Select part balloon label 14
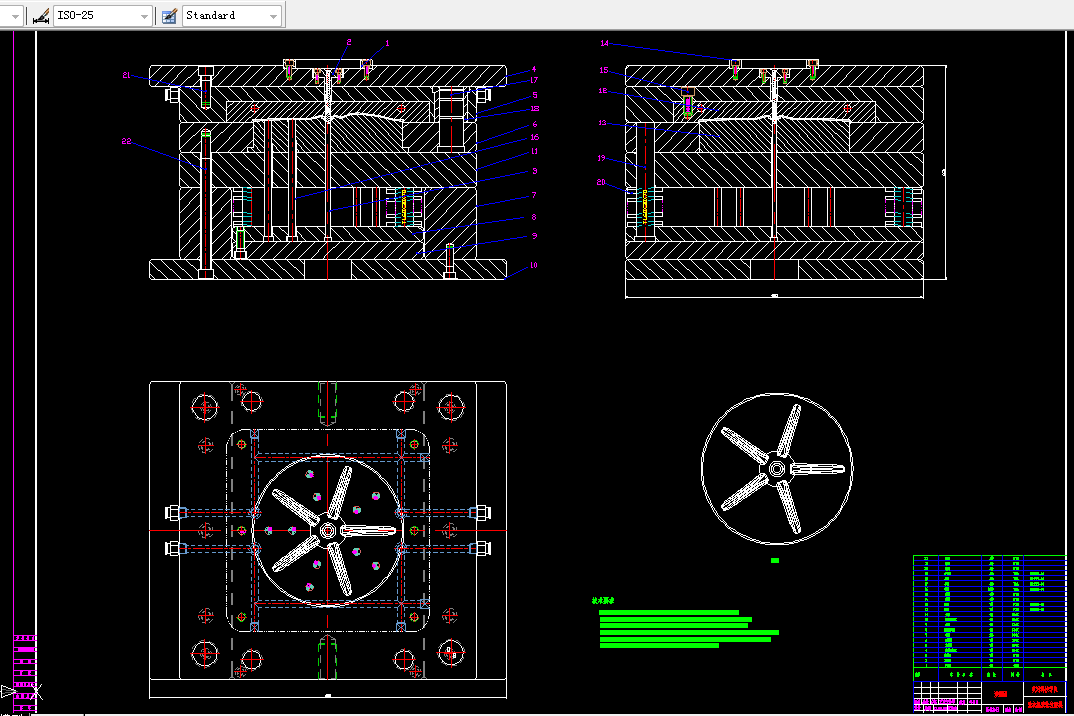Screen dimensions: 1074x716 [x=604, y=43]
